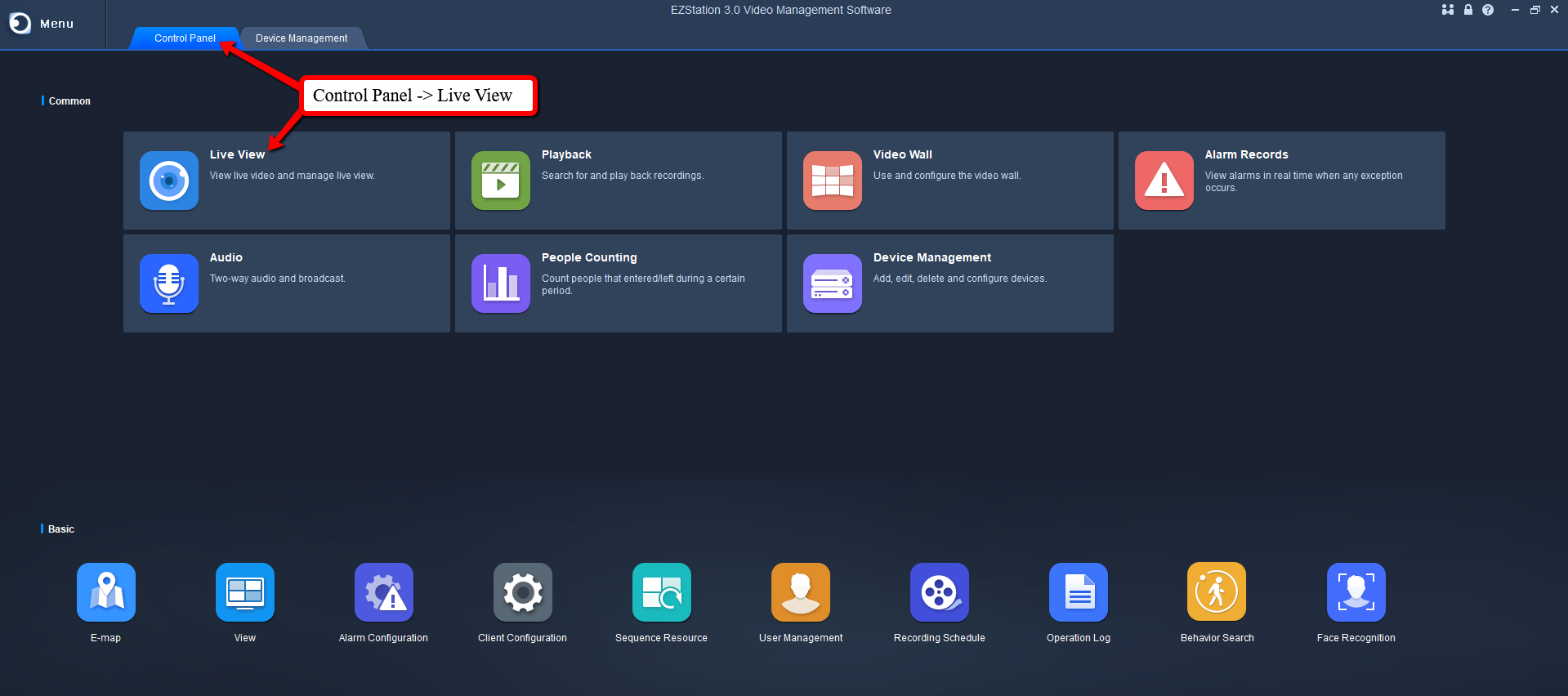
Task: Open People Counting chart icon
Action: tap(501, 283)
